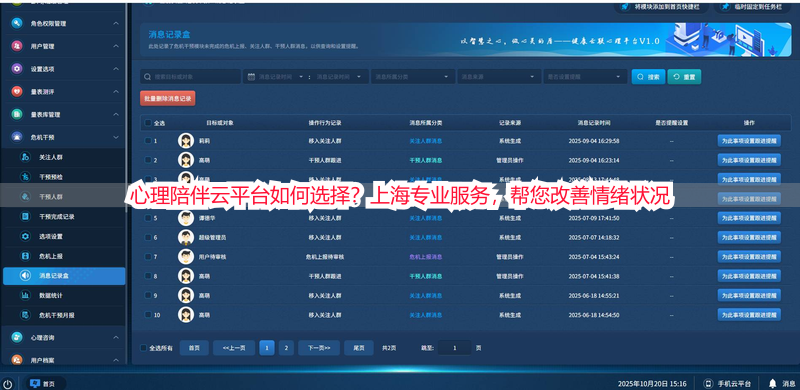Expand the 用户管理 chevron

point(116,46)
